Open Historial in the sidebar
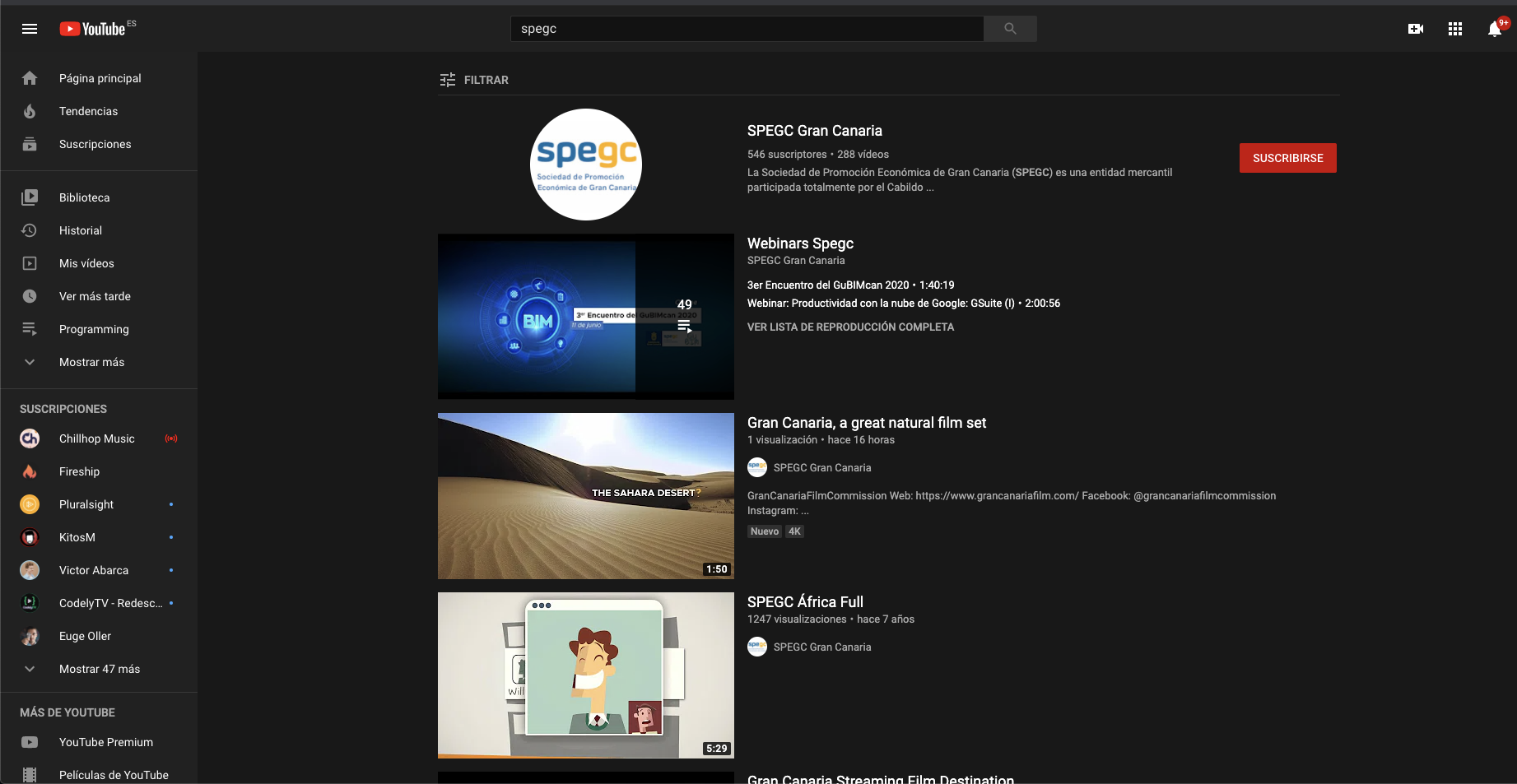The image size is (1517, 784). [x=81, y=230]
